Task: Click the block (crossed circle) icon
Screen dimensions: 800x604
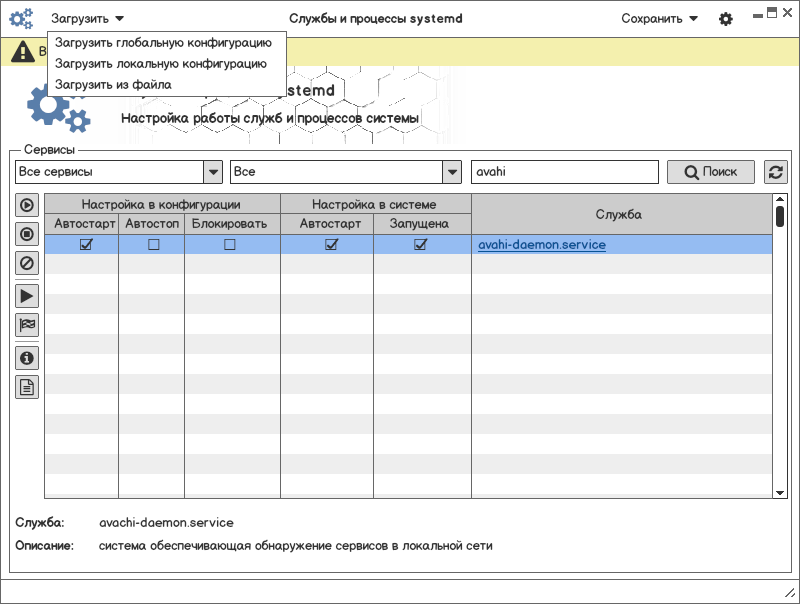Action: click(27, 264)
